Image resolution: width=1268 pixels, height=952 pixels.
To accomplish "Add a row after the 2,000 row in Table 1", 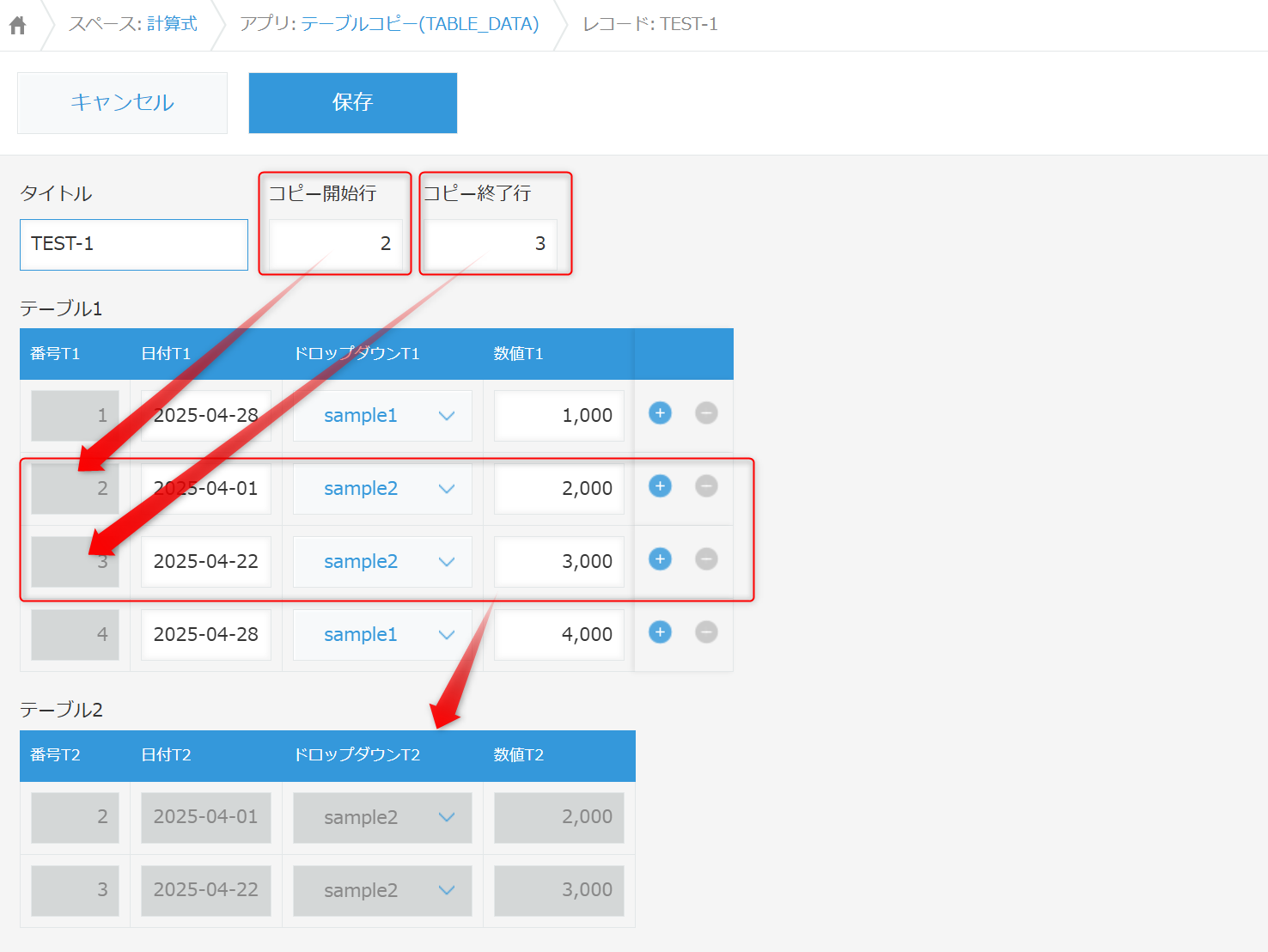I will coord(660,486).
